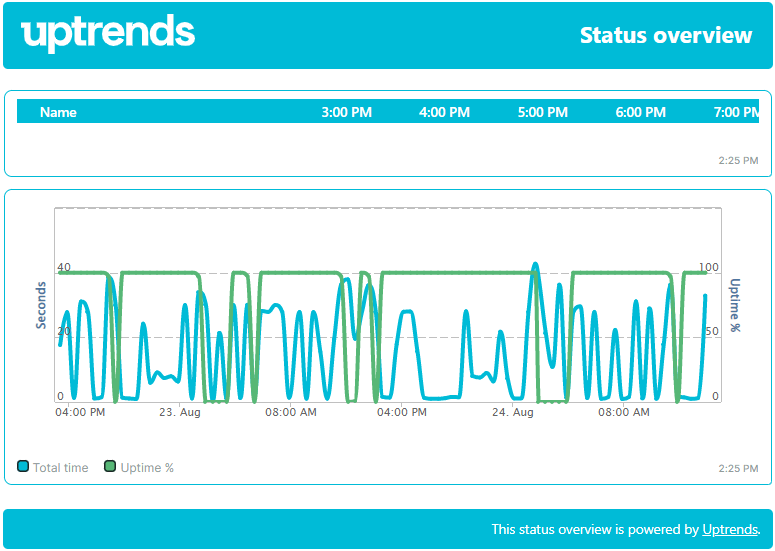775x551 pixels.
Task: Click the Status overview page title
Action: (x=665, y=36)
